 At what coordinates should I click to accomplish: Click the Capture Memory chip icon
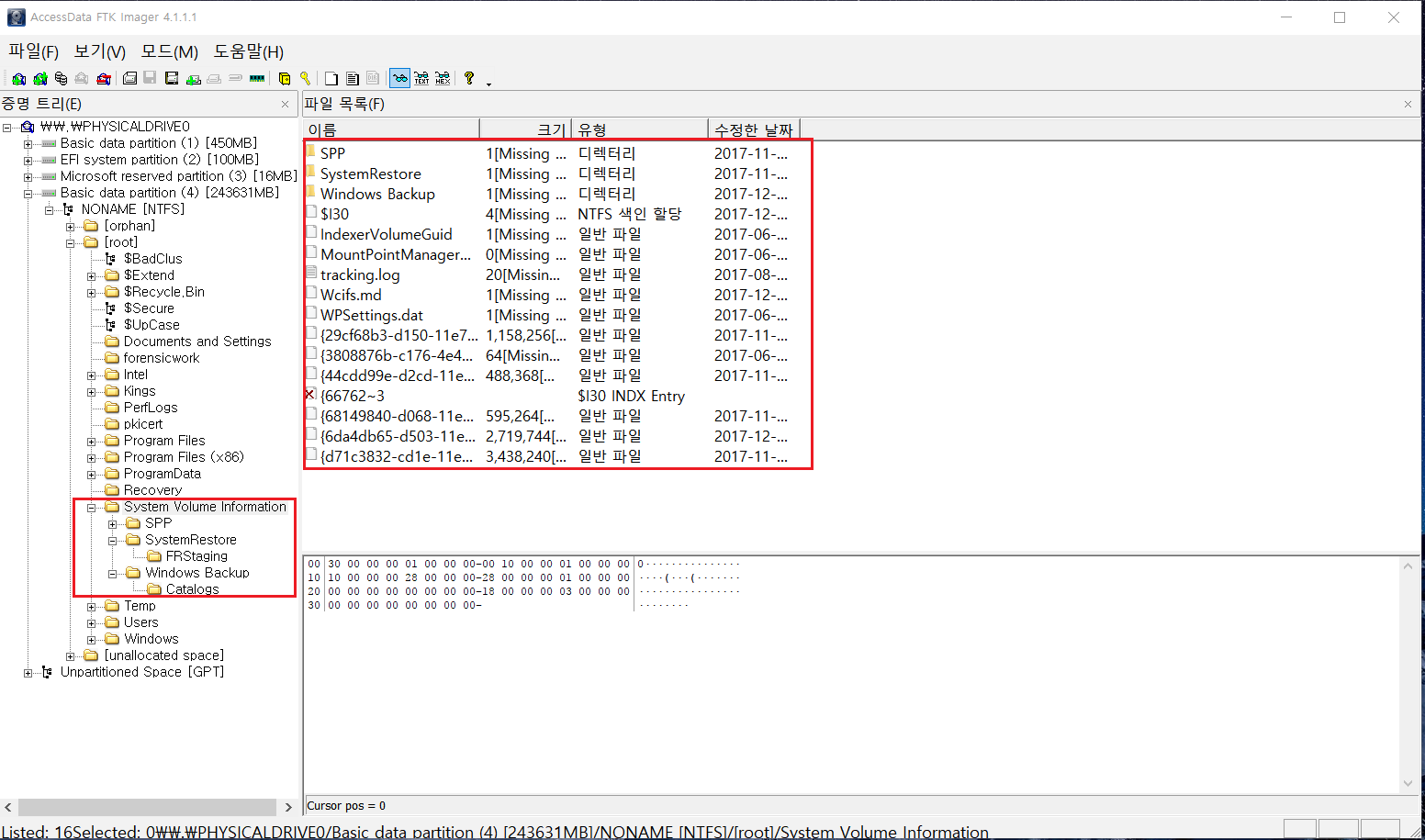(257, 79)
